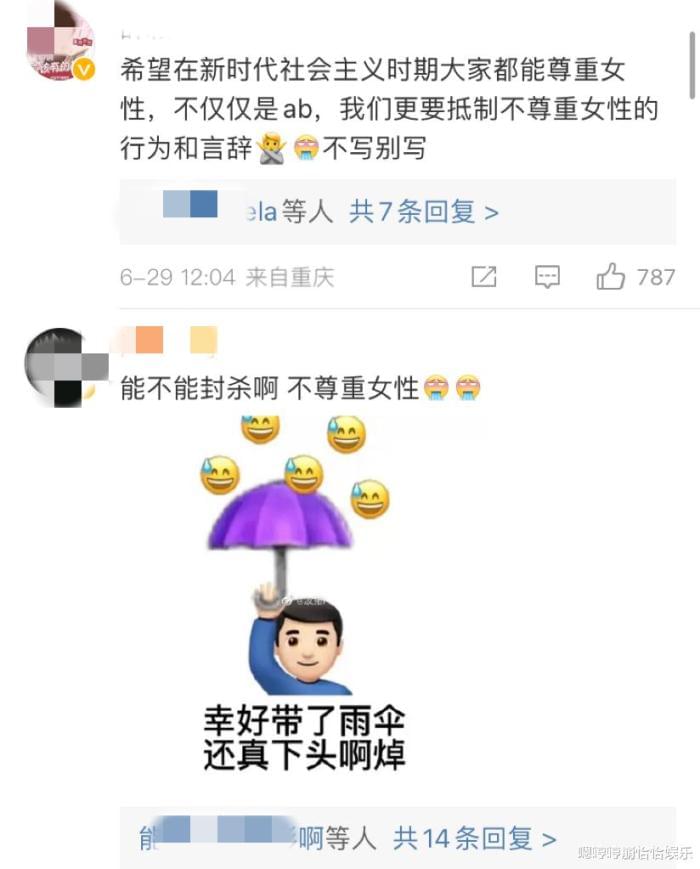Viewport: 700px width, 869px height.
Task: Click first crying emoji in second comment
Action: click(x=436, y=387)
